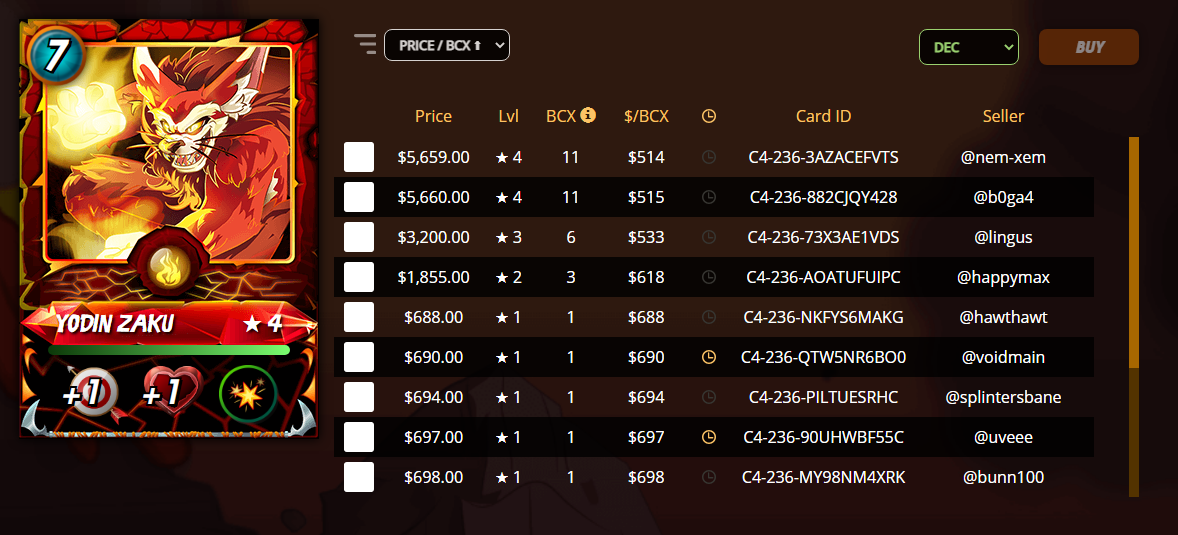Click the yellow clock icon in @uveee row

click(x=708, y=437)
